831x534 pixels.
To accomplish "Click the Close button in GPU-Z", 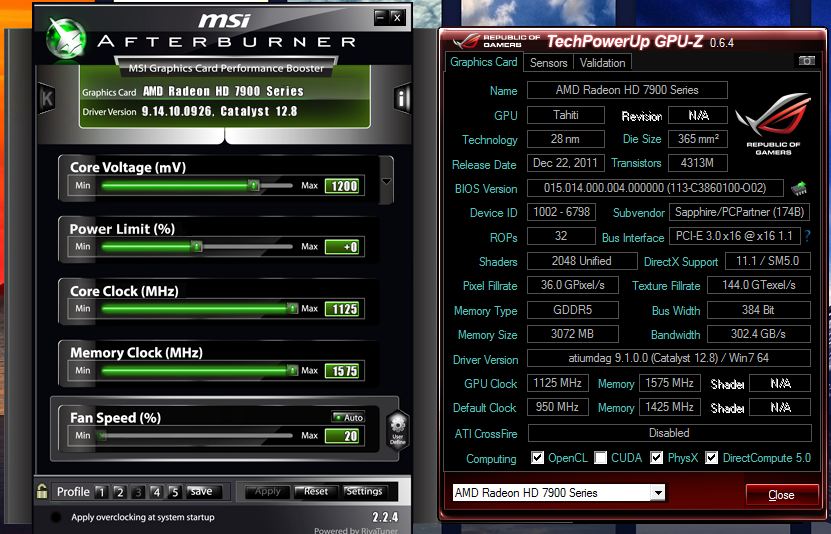I will [781, 495].
